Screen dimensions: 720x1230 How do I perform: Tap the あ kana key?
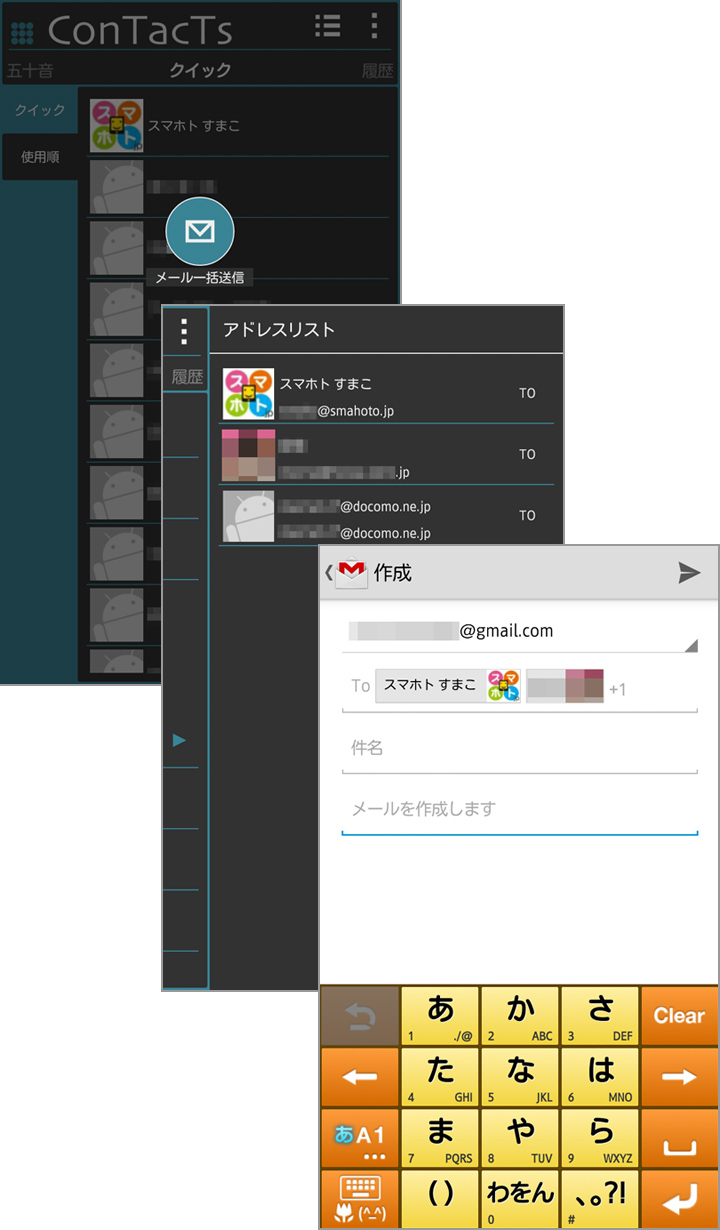point(440,1016)
